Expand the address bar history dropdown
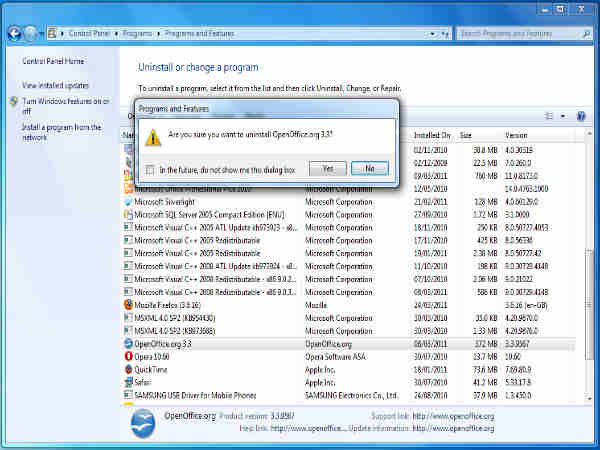 pyautogui.click(x=434, y=33)
